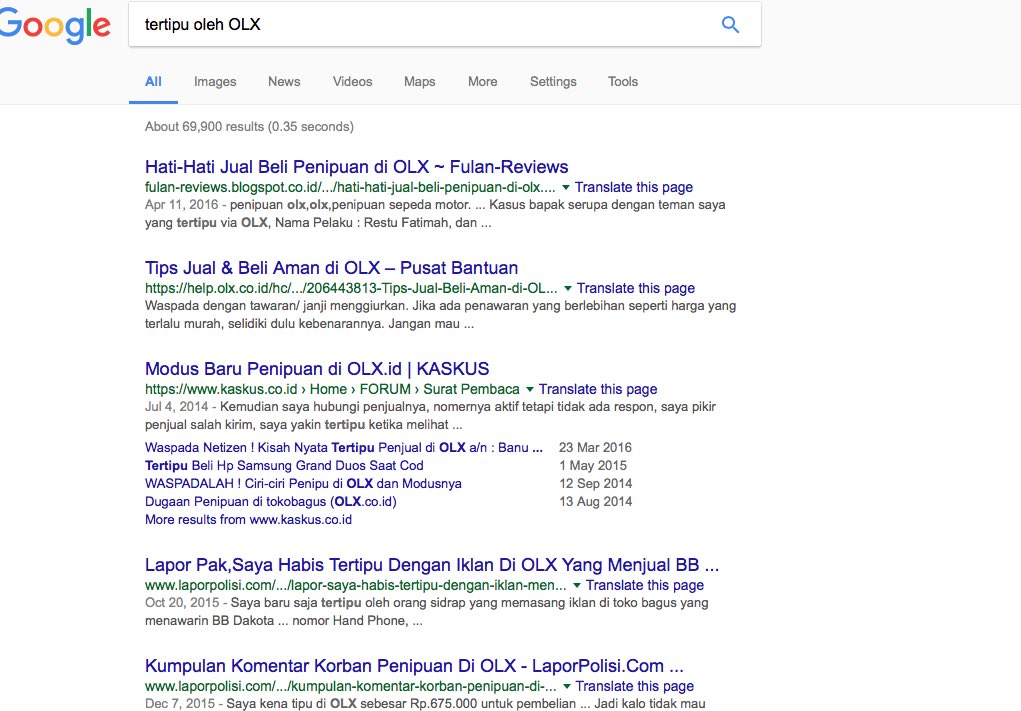Expand dropdown arrow next to lapor-saya-habis-tertipu URL

[577, 585]
